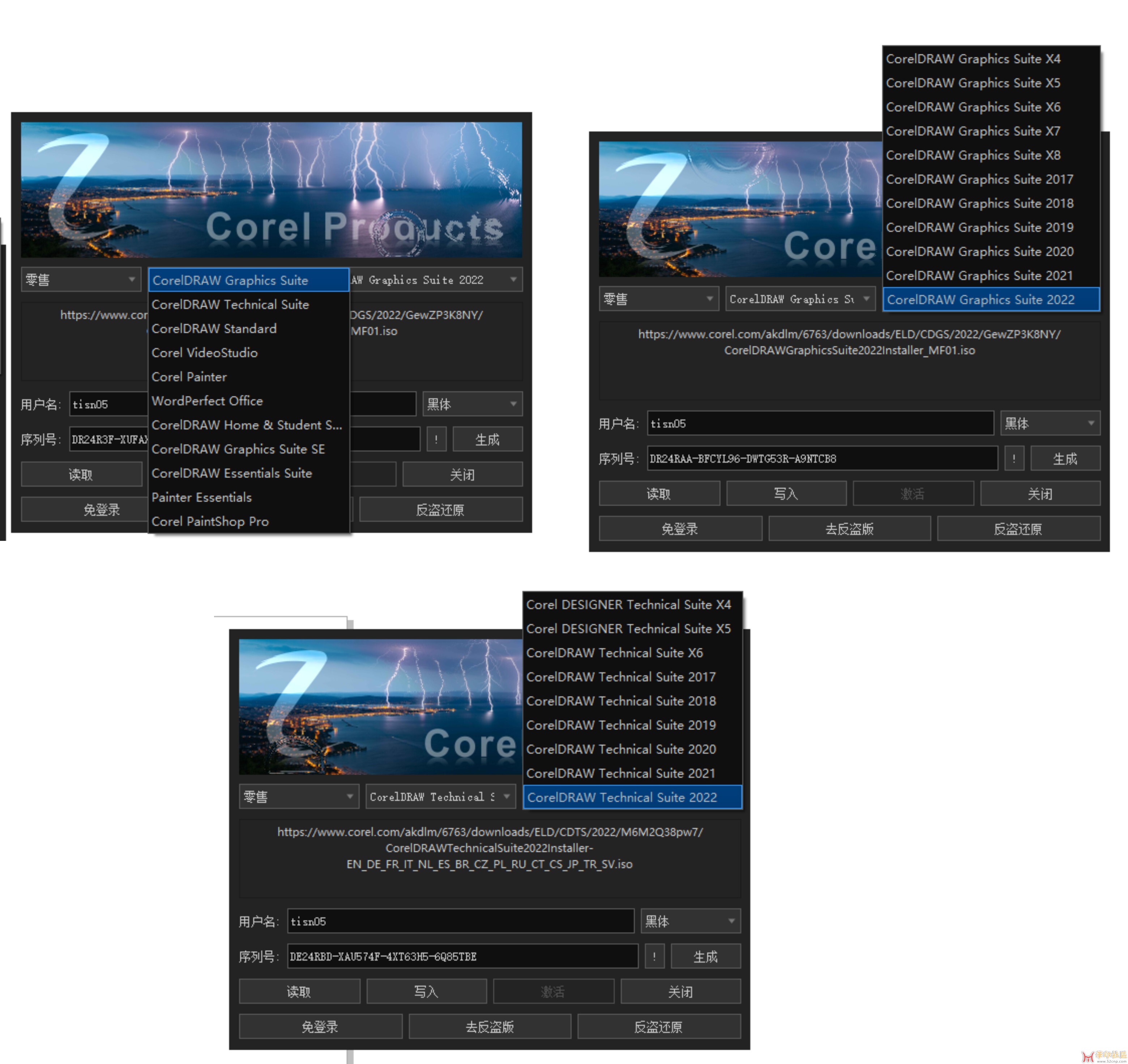Image resolution: width=1128 pixels, height=1064 pixels.
Task: Click 生成 button in right window
Action: coord(1065,458)
